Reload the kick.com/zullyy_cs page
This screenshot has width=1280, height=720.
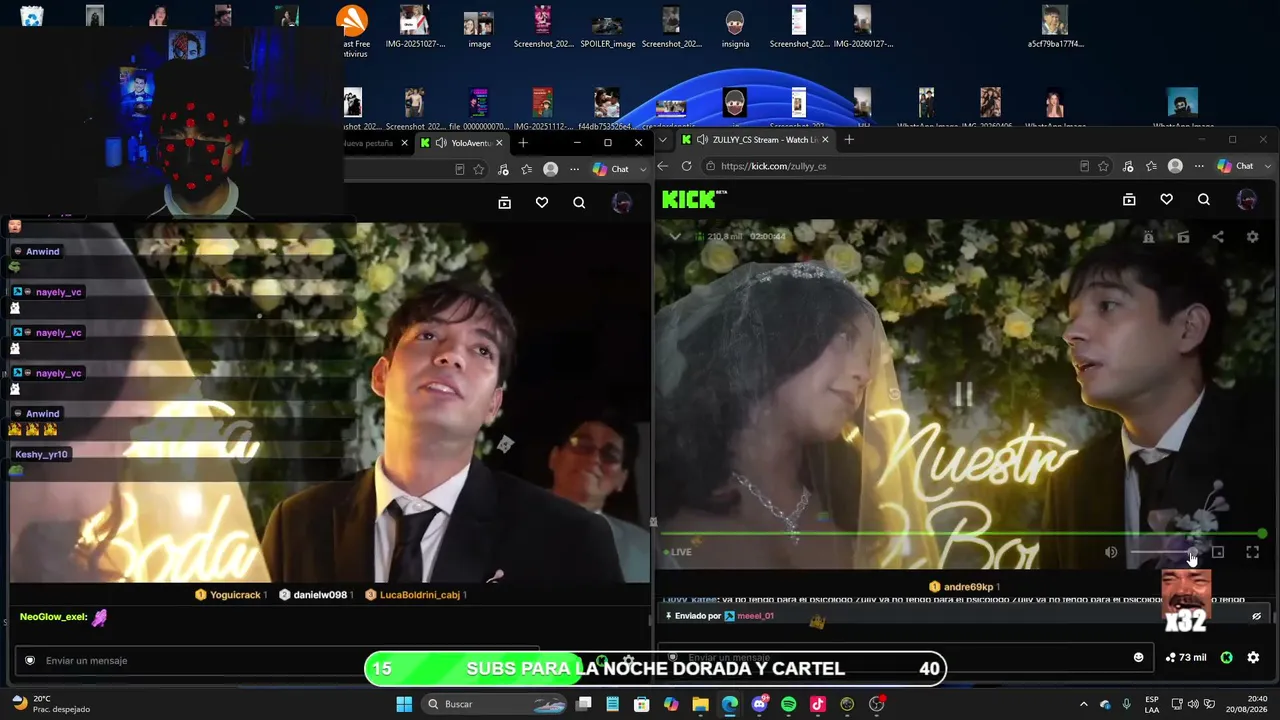pos(686,166)
